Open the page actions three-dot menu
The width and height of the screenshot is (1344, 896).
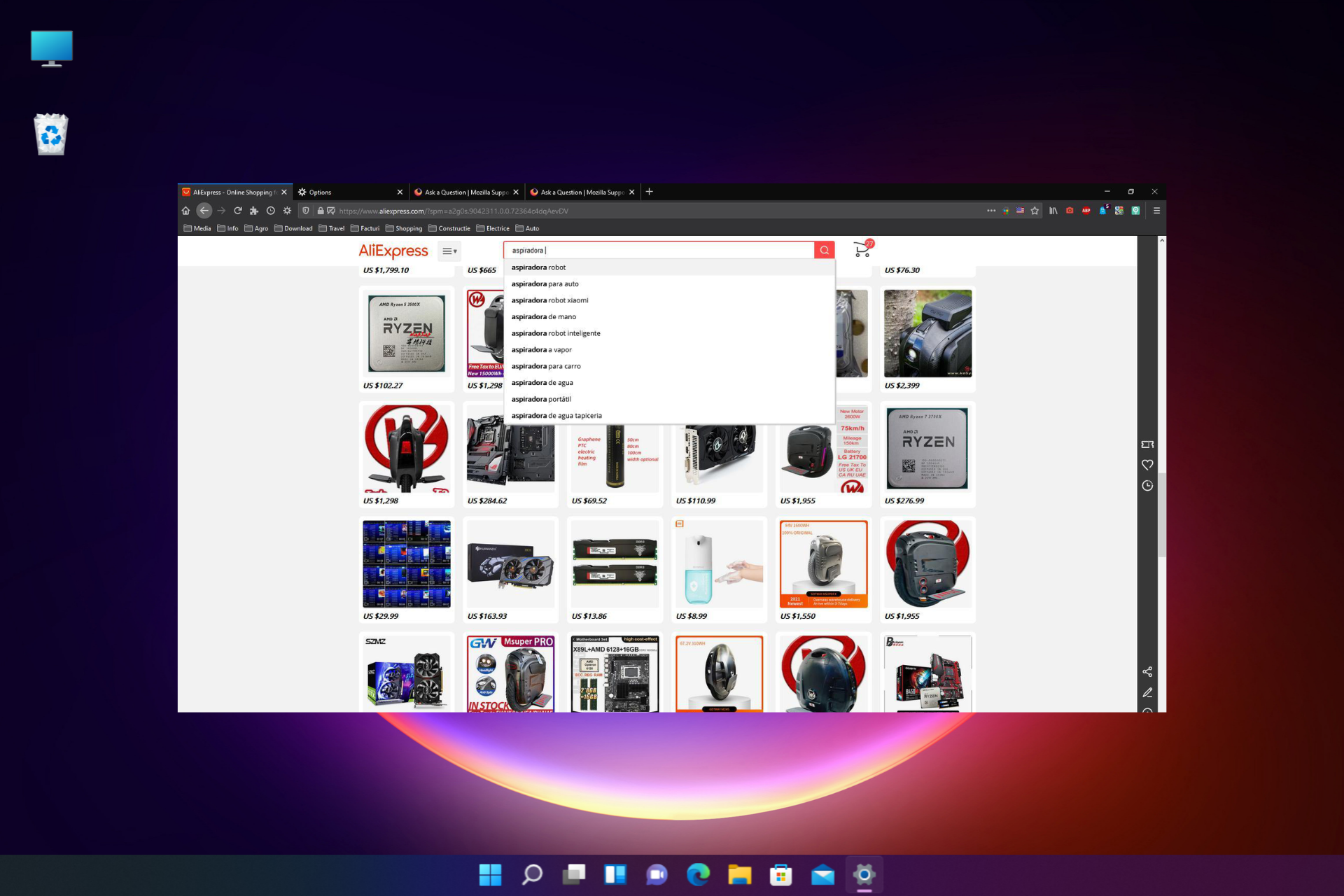[991, 211]
